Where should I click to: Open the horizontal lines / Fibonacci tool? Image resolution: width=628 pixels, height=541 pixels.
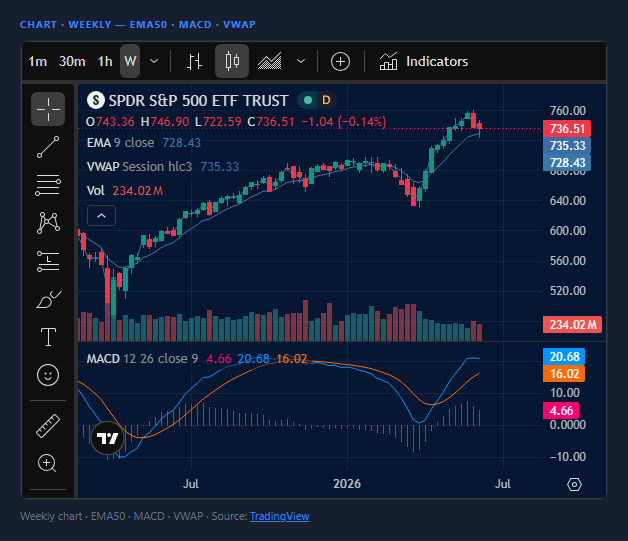click(48, 185)
